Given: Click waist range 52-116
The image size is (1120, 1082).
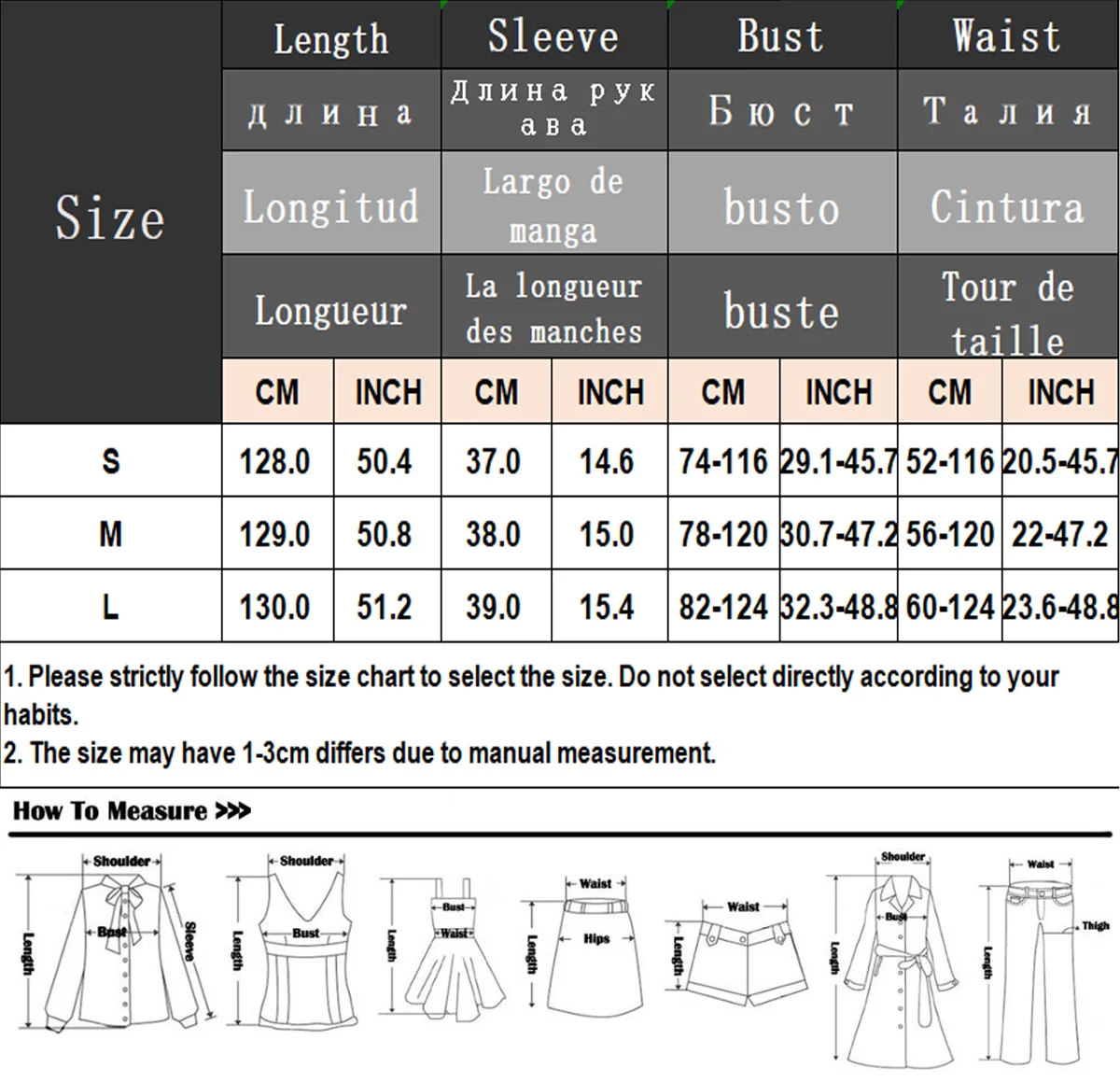Looking at the screenshot, I should [x=950, y=460].
